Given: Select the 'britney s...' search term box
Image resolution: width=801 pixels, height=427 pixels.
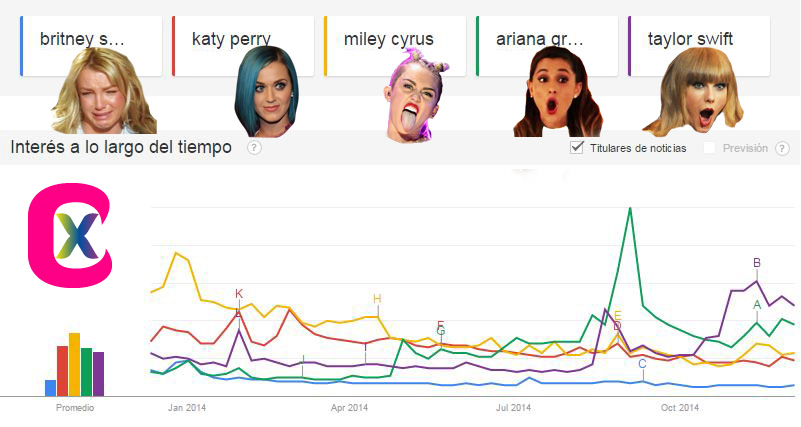Looking at the screenshot, I should point(92,40).
